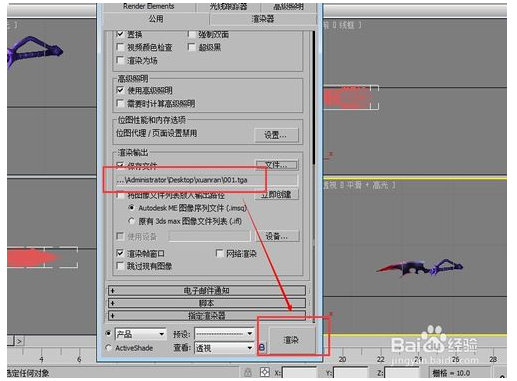Click the 设备... button

pyautogui.click(x=277, y=236)
